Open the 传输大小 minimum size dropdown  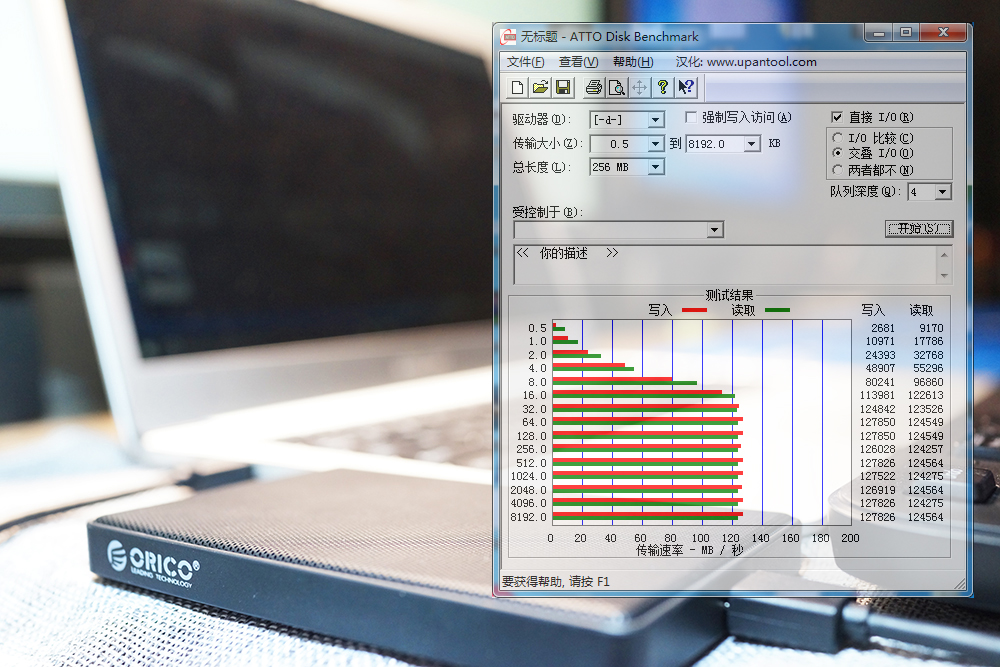click(656, 144)
